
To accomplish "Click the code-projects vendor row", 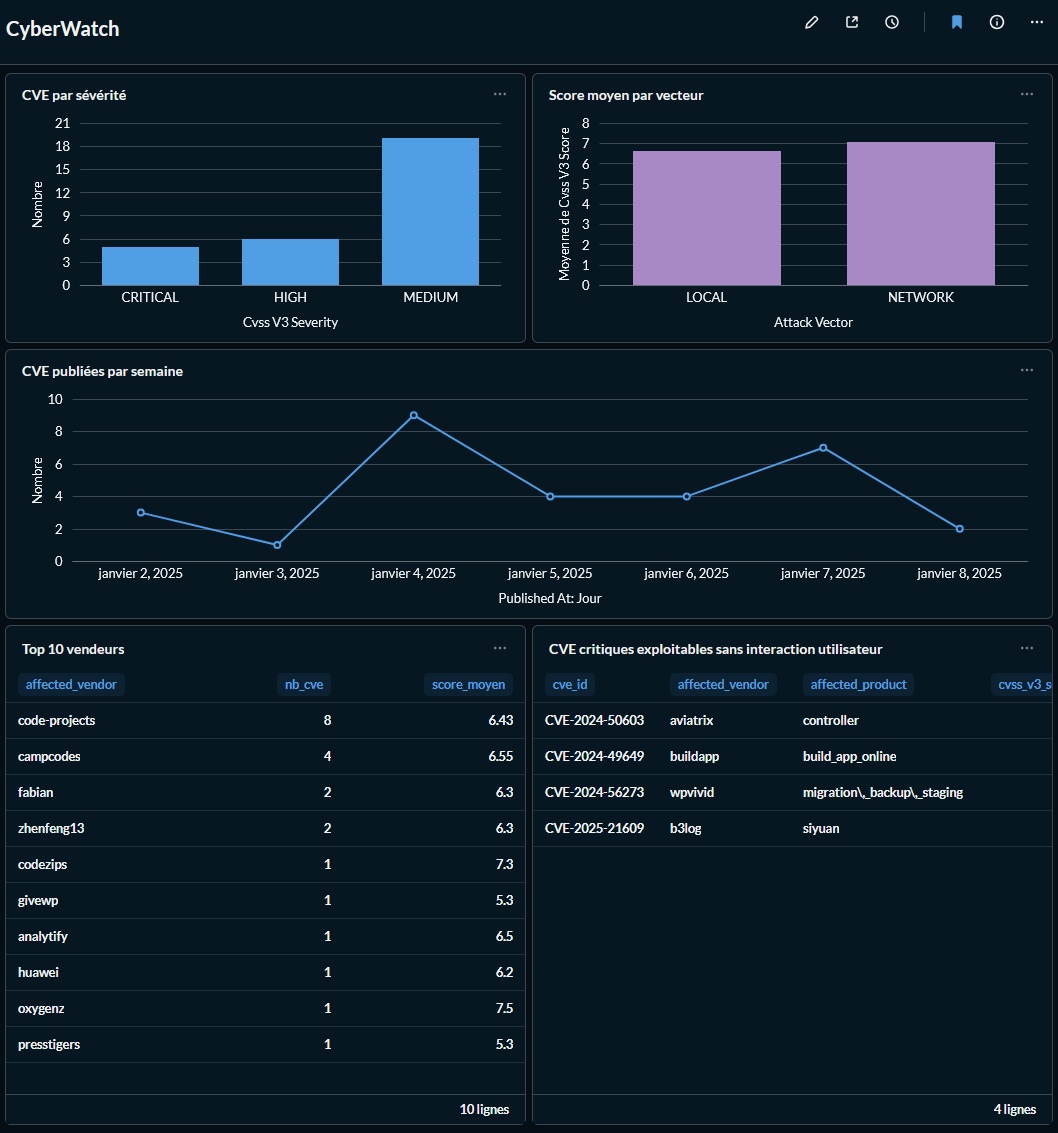I will pyautogui.click(x=57, y=721).
